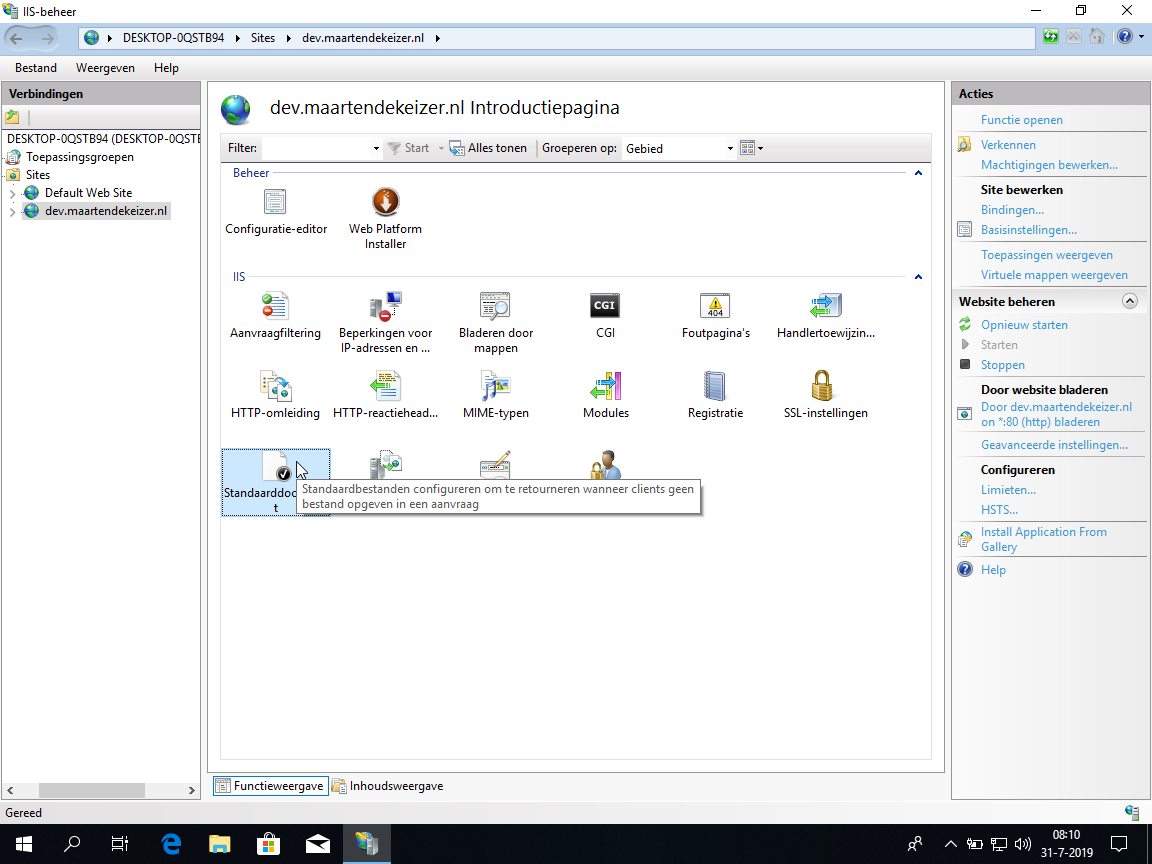Click Toepassingen weergeven link
This screenshot has width=1152, height=864.
point(1046,255)
